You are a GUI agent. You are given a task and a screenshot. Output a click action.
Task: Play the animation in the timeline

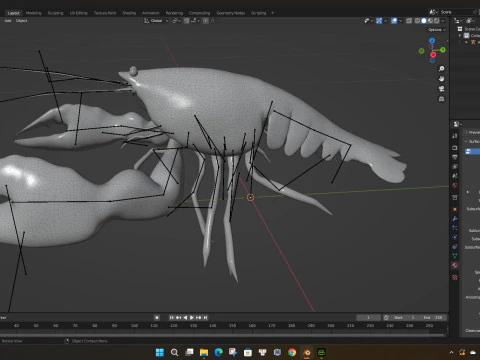click(192, 318)
